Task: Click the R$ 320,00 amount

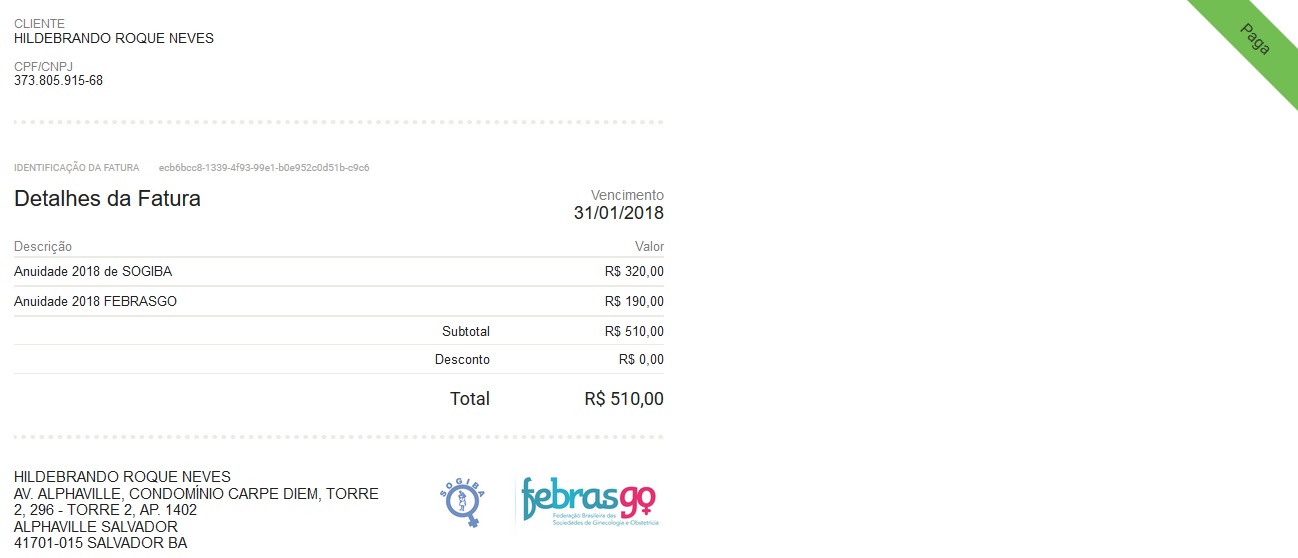Action: (x=634, y=272)
